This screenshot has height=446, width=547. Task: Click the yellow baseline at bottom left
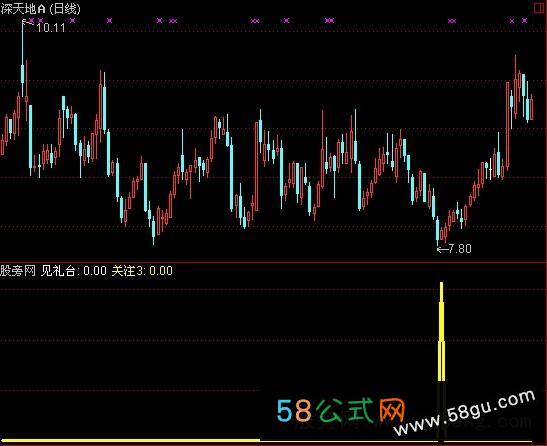(130, 440)
